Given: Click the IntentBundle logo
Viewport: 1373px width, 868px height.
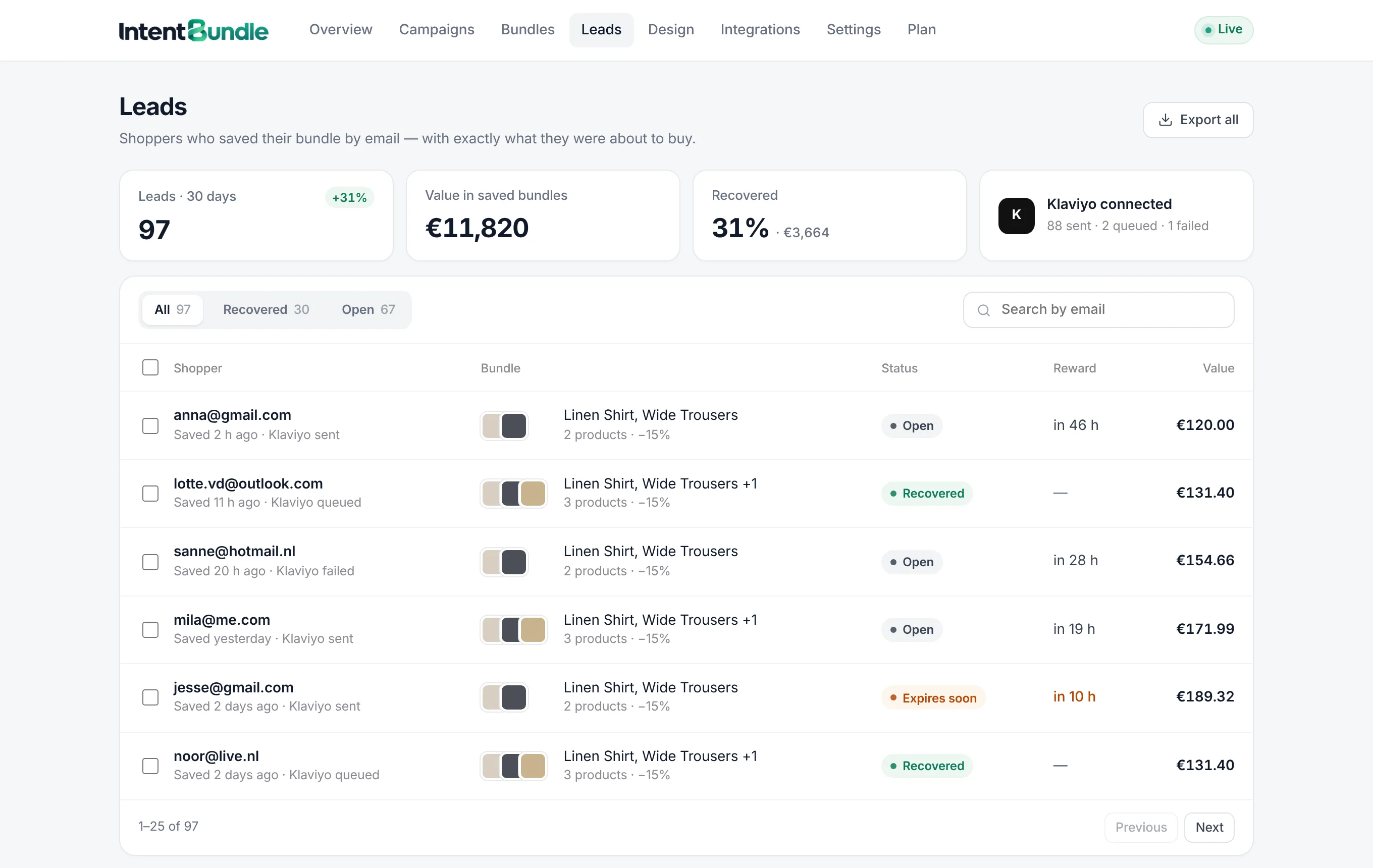Looking at the screenshot, I should coord(193,30).
